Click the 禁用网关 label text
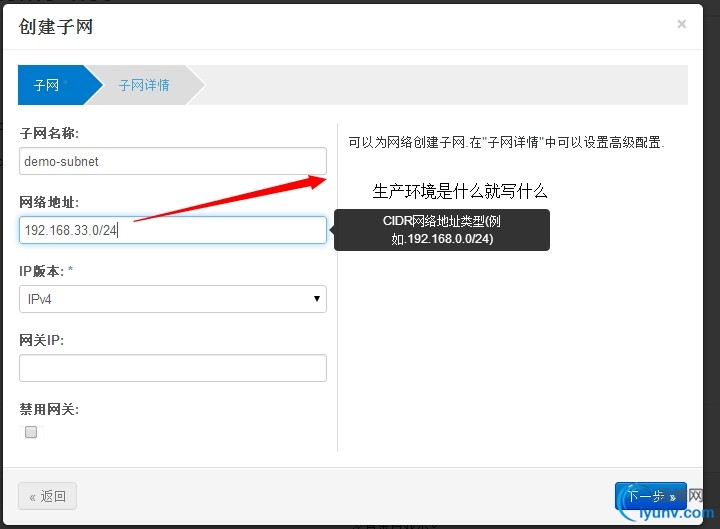720x529 pixels. 49,409
